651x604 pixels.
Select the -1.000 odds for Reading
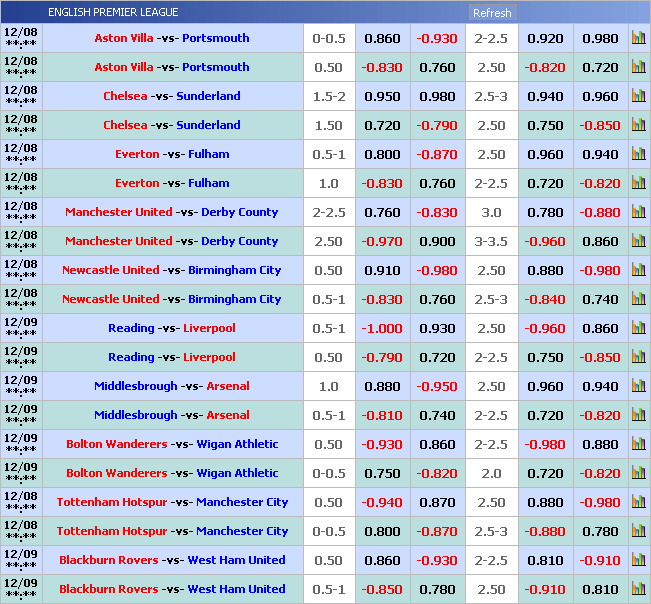point(382,328)
